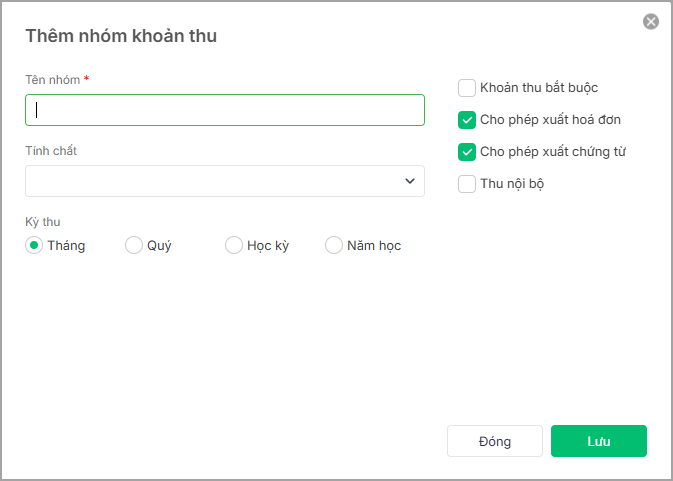Screen dimensions: 673x481
Task: Click the red required asterisk
Action: coord(87,78)
